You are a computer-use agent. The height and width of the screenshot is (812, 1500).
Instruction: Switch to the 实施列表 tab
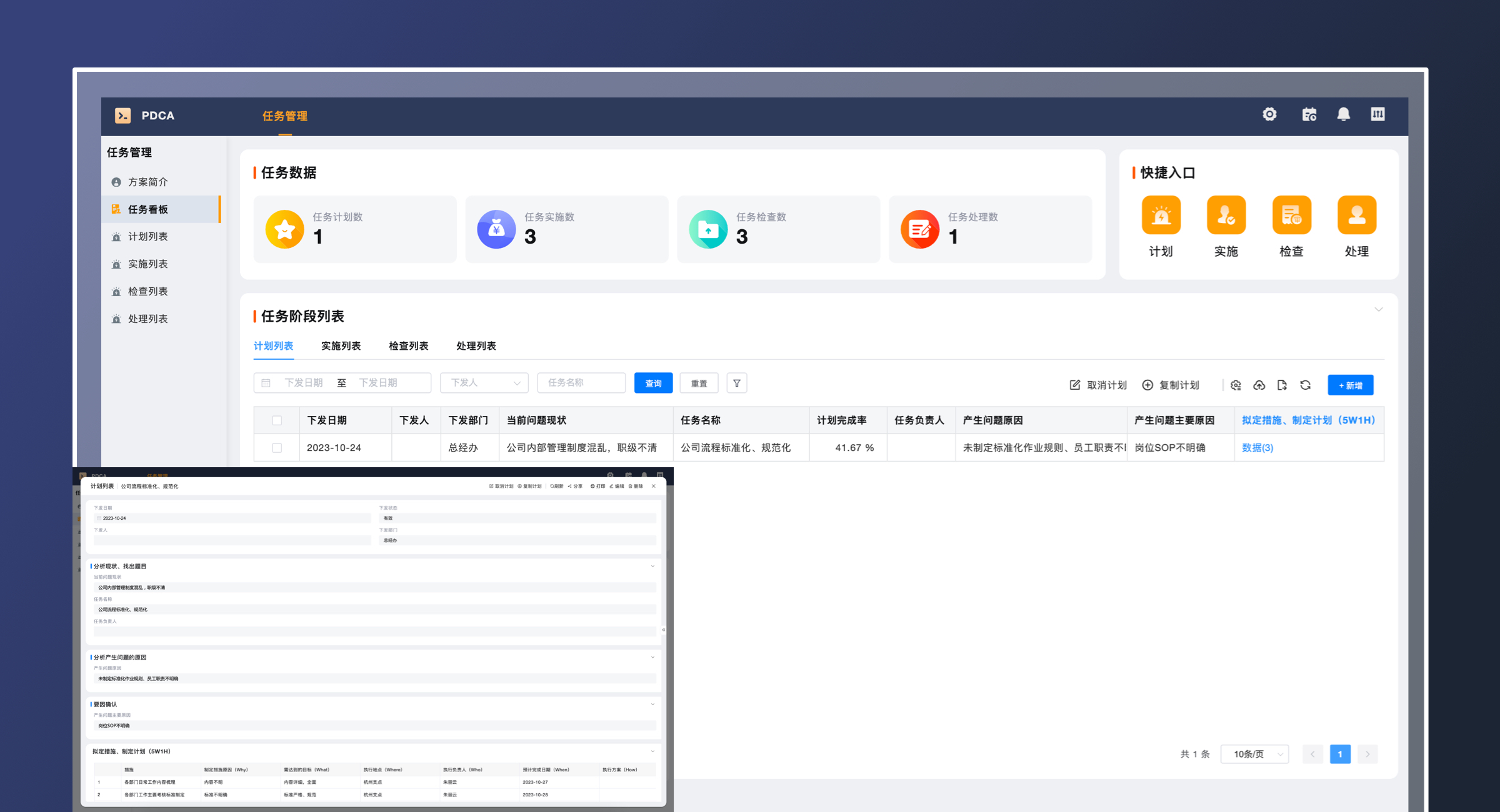coord(341,346)
